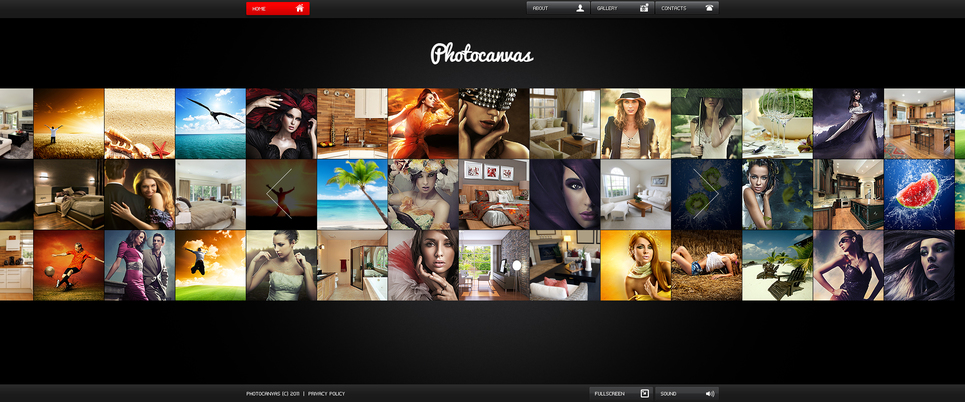Toggle Fullscreen mode

[x=621, y=393]
